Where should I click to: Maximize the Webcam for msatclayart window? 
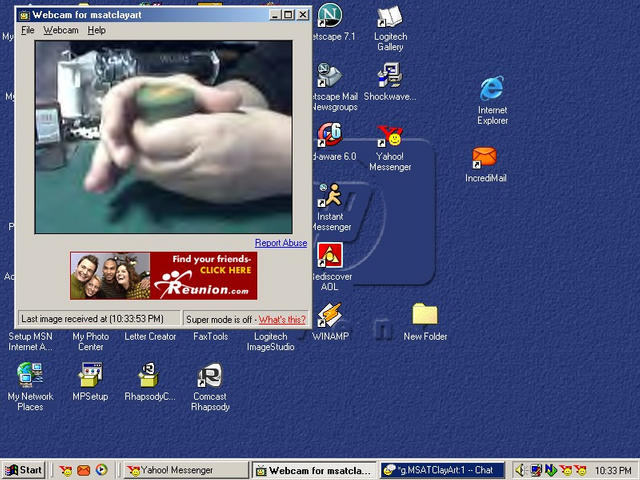[288, 15]
